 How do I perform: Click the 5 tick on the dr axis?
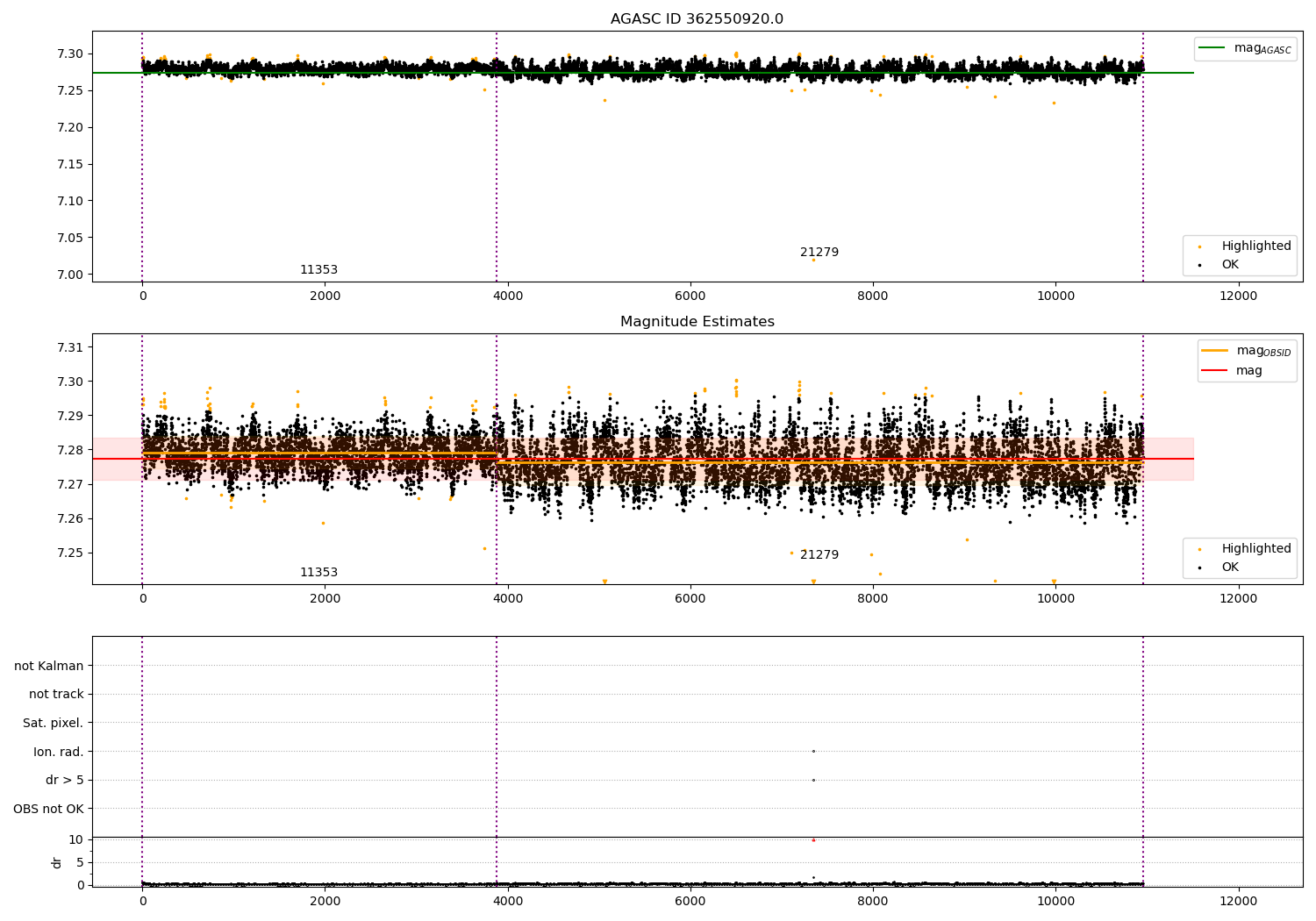tap(81, 862)
